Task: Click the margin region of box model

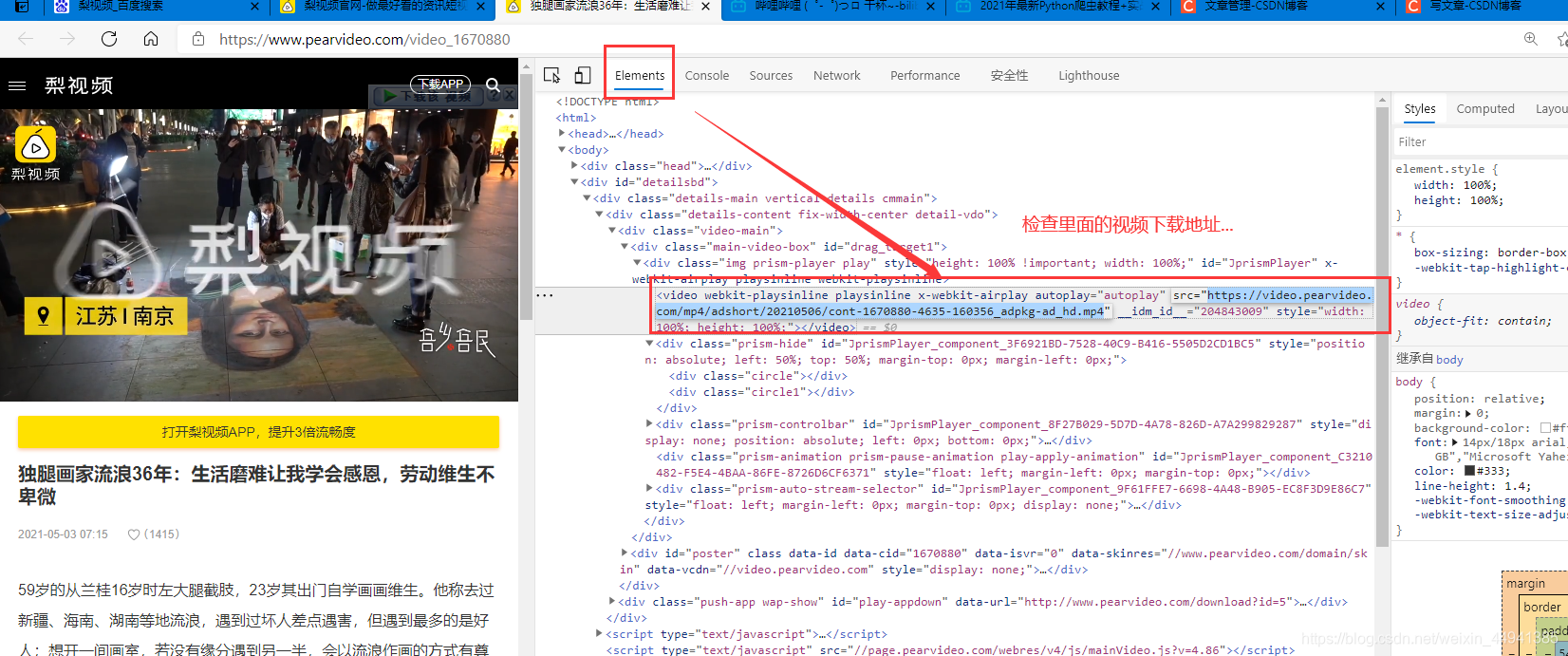Action: 1525,584
